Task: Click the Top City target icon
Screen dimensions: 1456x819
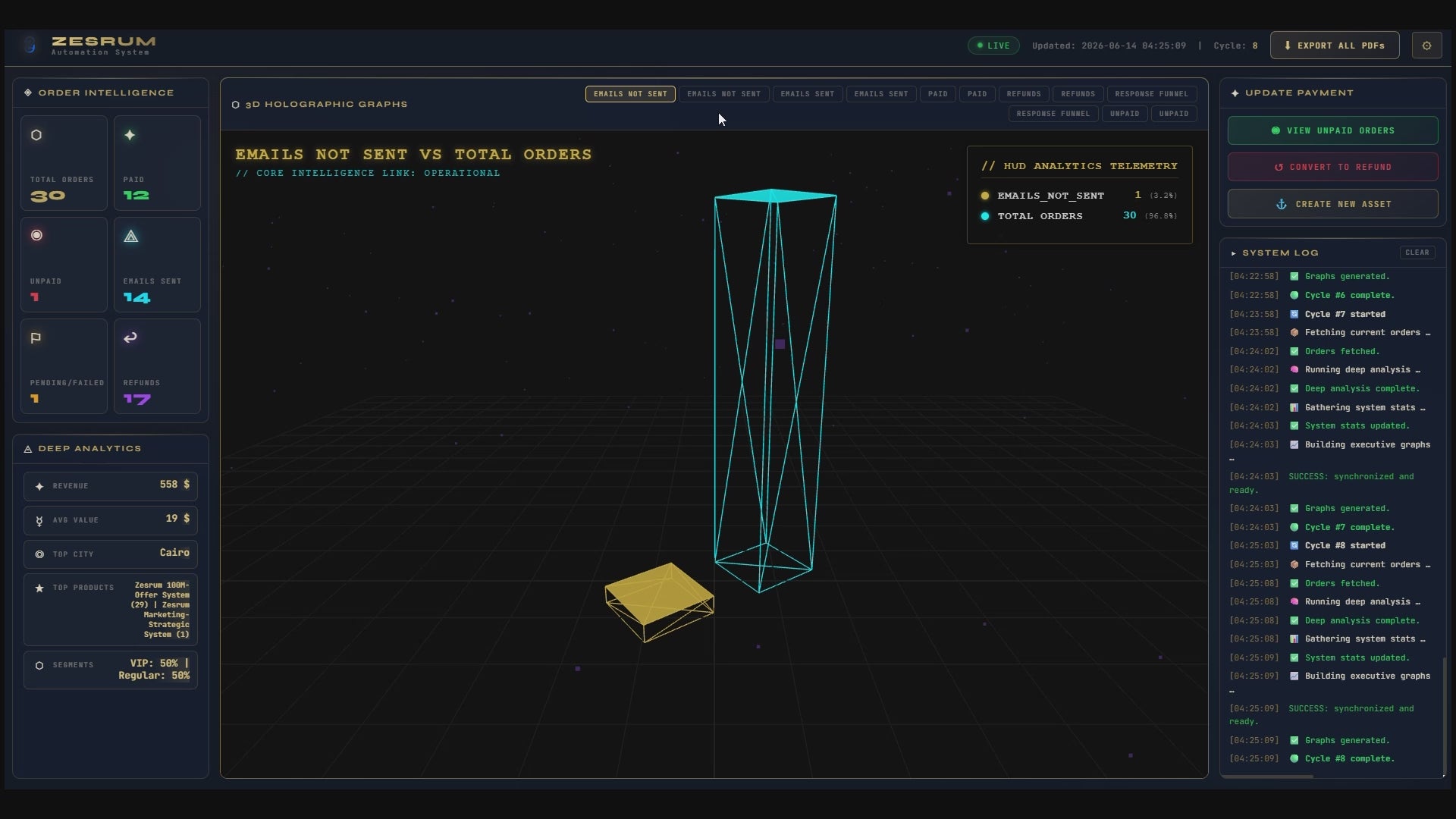Action: [x=39, y=554]
